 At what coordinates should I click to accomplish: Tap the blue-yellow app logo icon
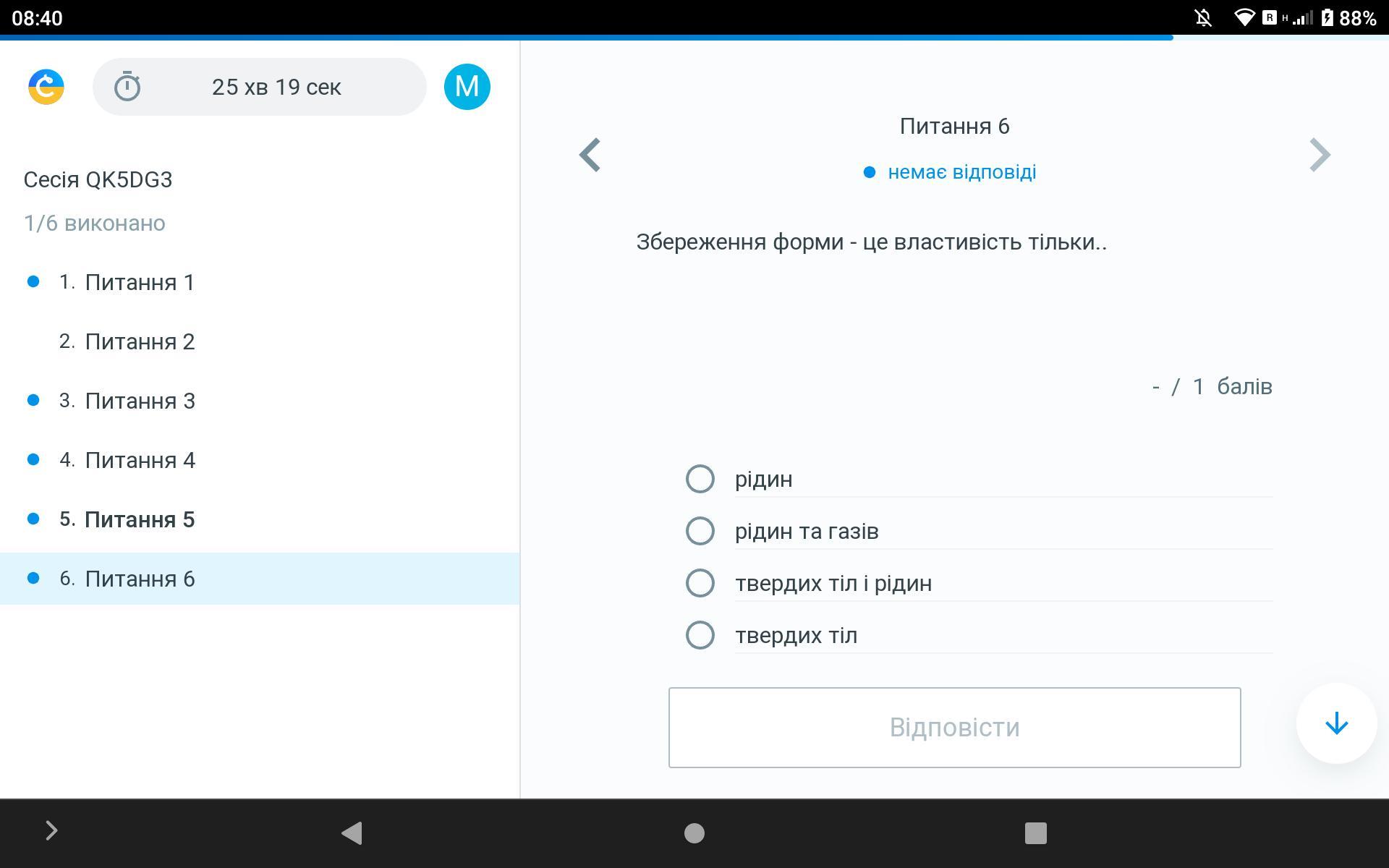click(x=46, y=87)
